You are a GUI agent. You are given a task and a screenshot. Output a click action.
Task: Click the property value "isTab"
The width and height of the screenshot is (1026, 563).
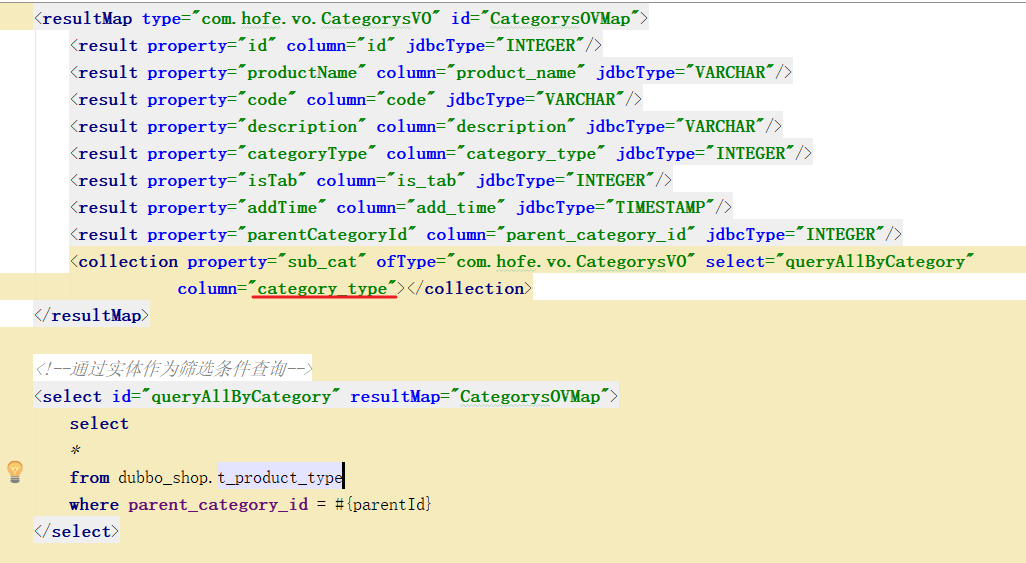point(272,181)
